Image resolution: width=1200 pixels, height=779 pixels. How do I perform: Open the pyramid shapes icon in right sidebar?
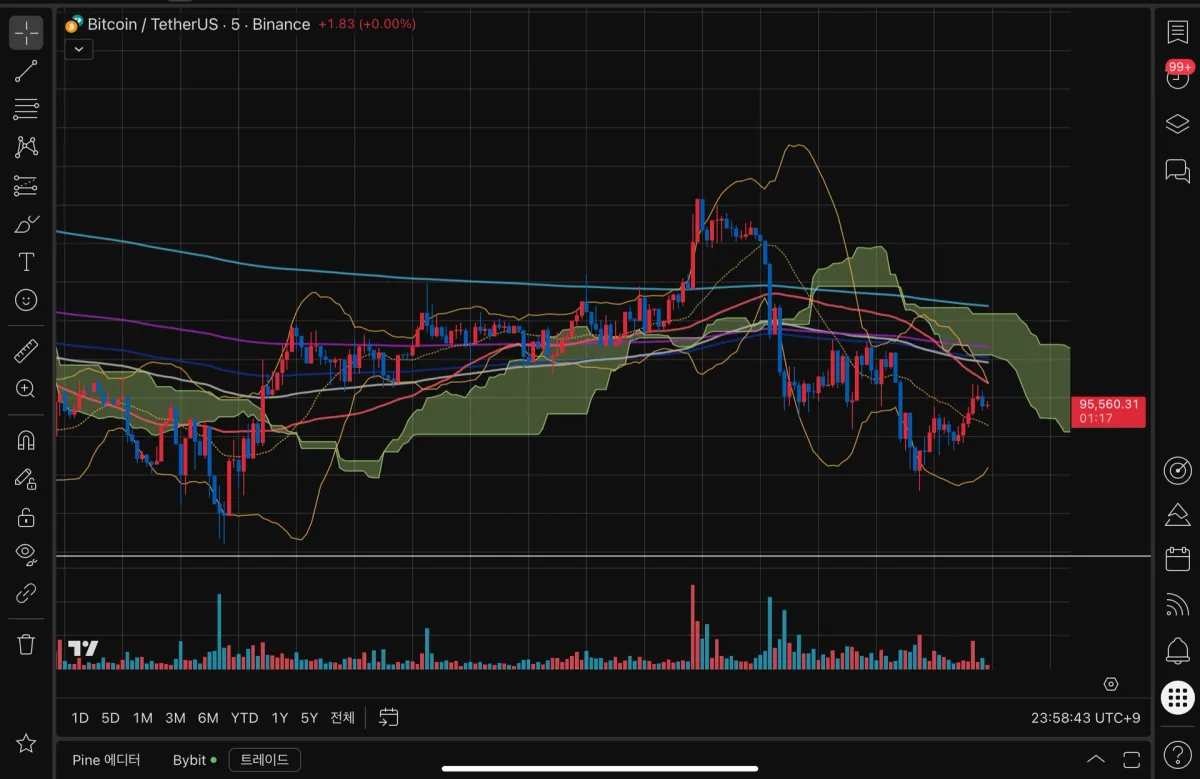click(x=1177, y=515)
